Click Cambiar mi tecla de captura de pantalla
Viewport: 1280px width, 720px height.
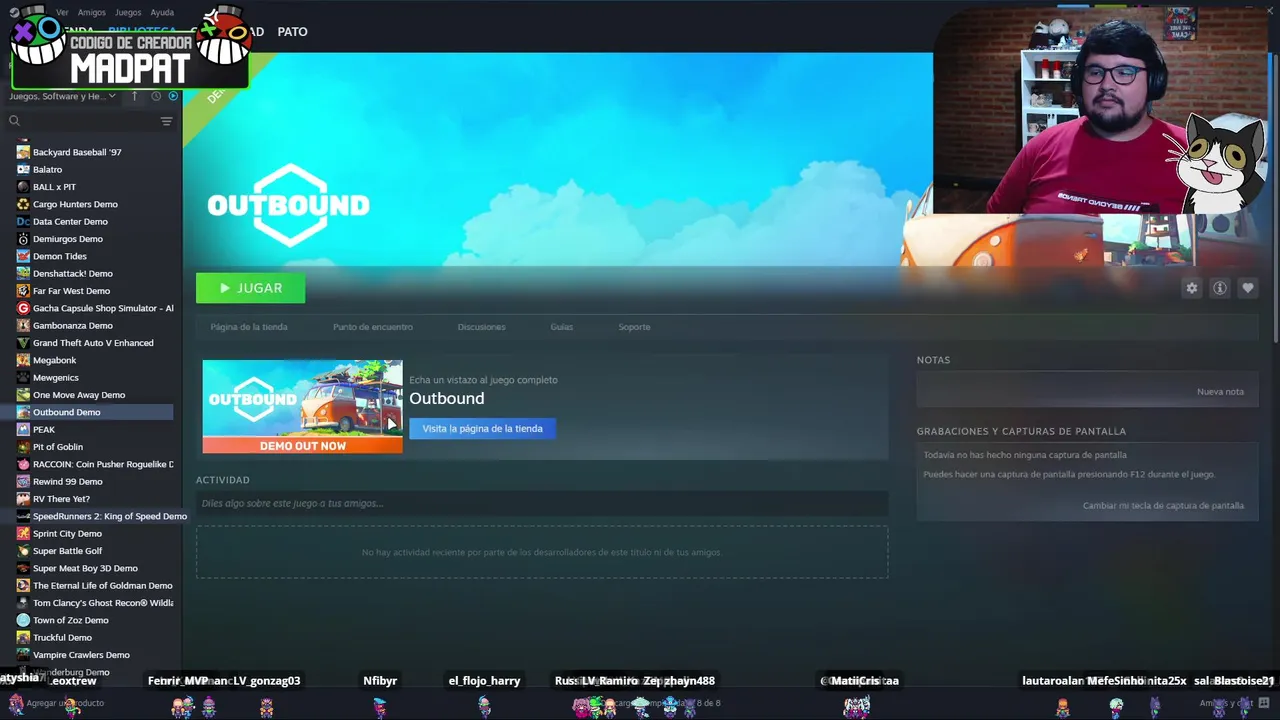click(x=1163, y=506)
